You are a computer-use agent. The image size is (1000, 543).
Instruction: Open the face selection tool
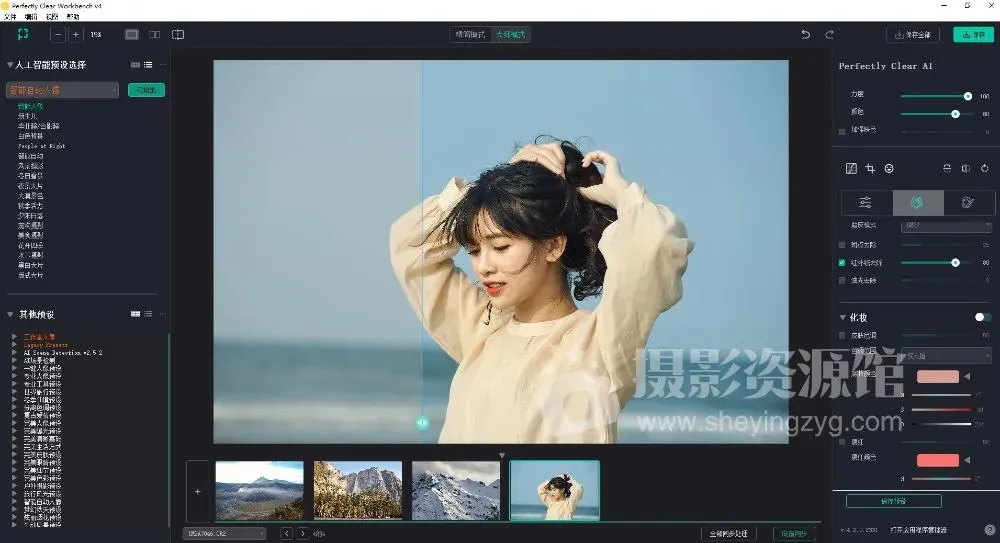(x=889, y=168)
